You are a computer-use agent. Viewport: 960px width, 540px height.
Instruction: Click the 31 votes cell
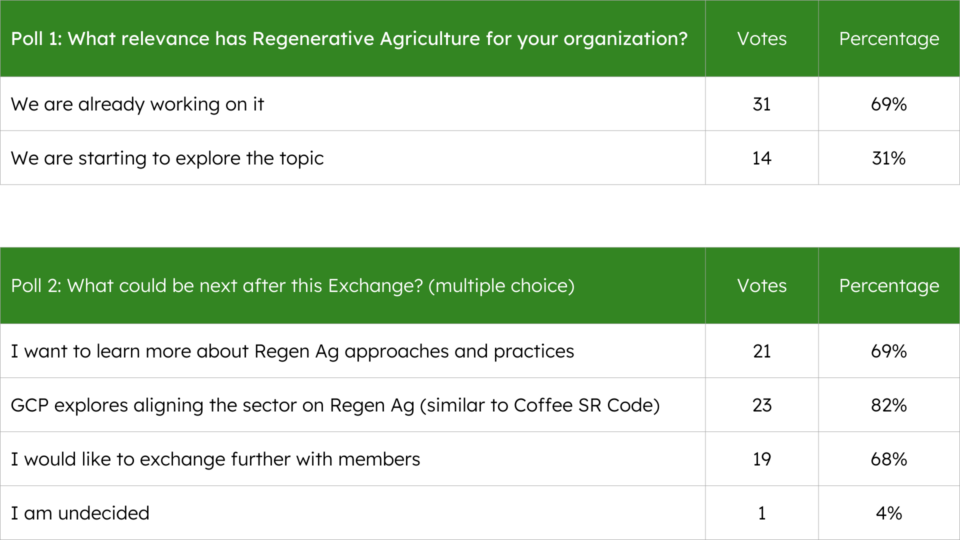[761, 104]
